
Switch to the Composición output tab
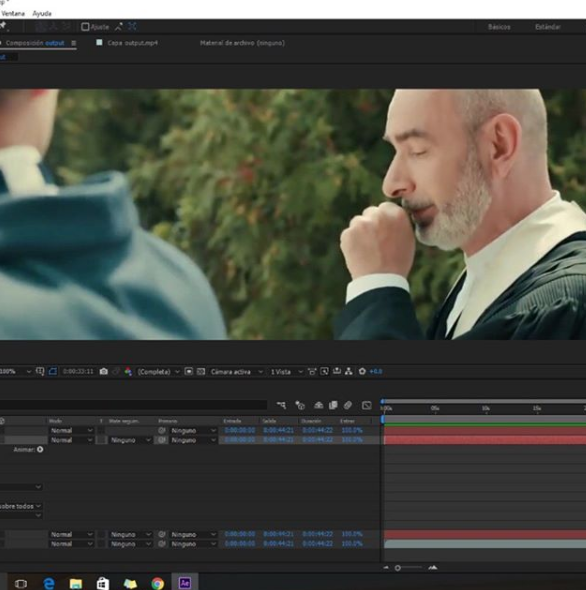coord(35,43)
